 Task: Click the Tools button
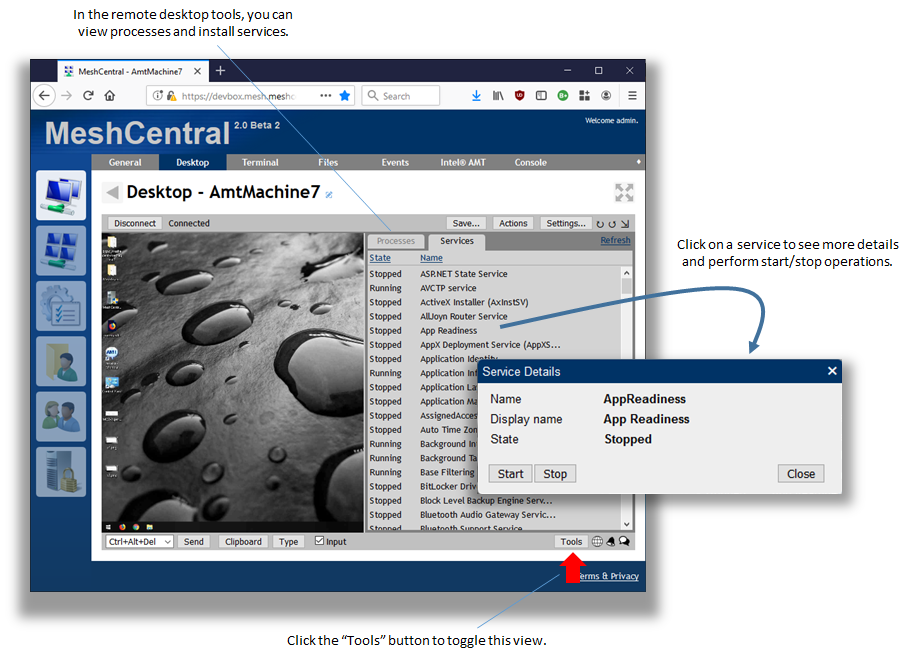[x=571, y=541]
